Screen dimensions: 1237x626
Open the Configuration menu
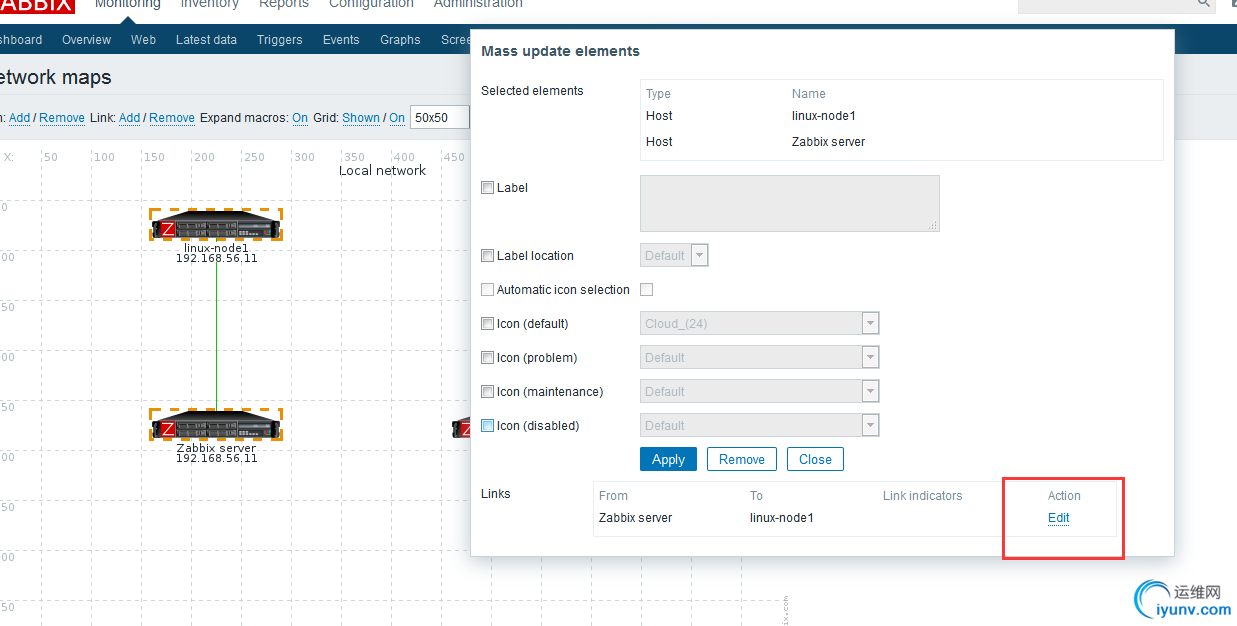pos(371,4)
